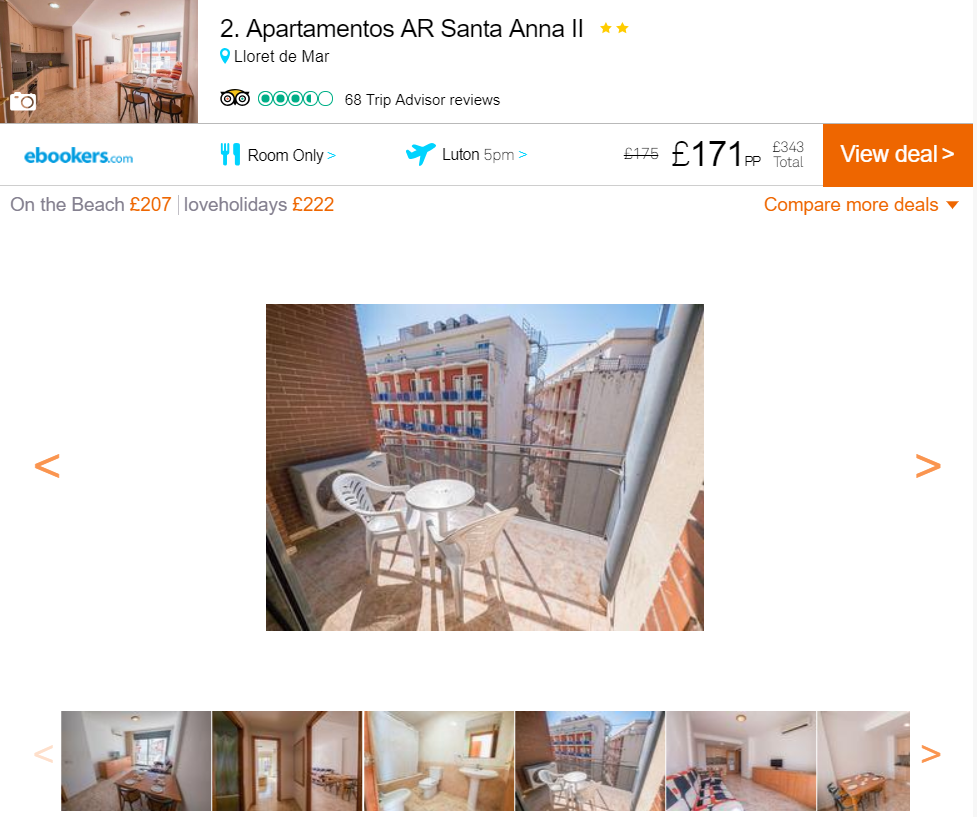977x817 pixels.
Task: Open Luton 5pm flight options
Action: 485,155
